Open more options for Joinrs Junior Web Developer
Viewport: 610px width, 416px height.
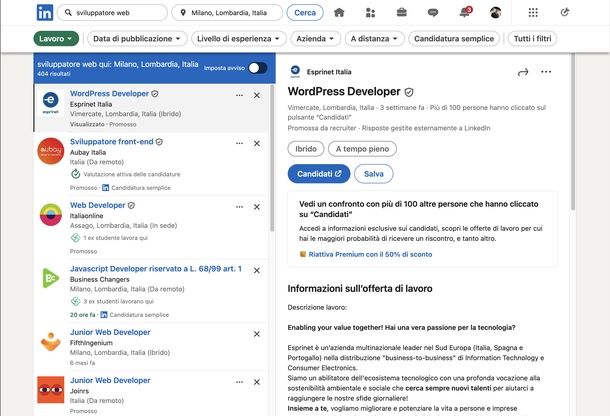[x=239, y=382]
